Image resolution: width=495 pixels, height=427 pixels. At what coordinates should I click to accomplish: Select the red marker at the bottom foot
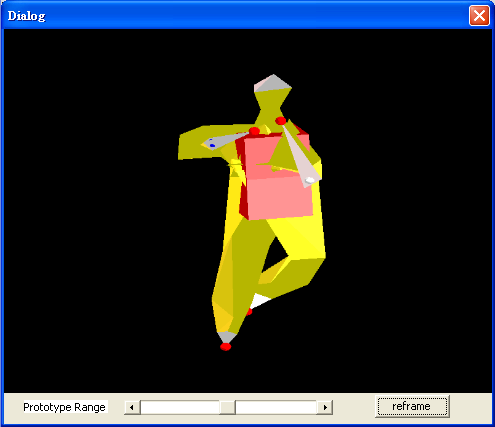coord(226,347)
